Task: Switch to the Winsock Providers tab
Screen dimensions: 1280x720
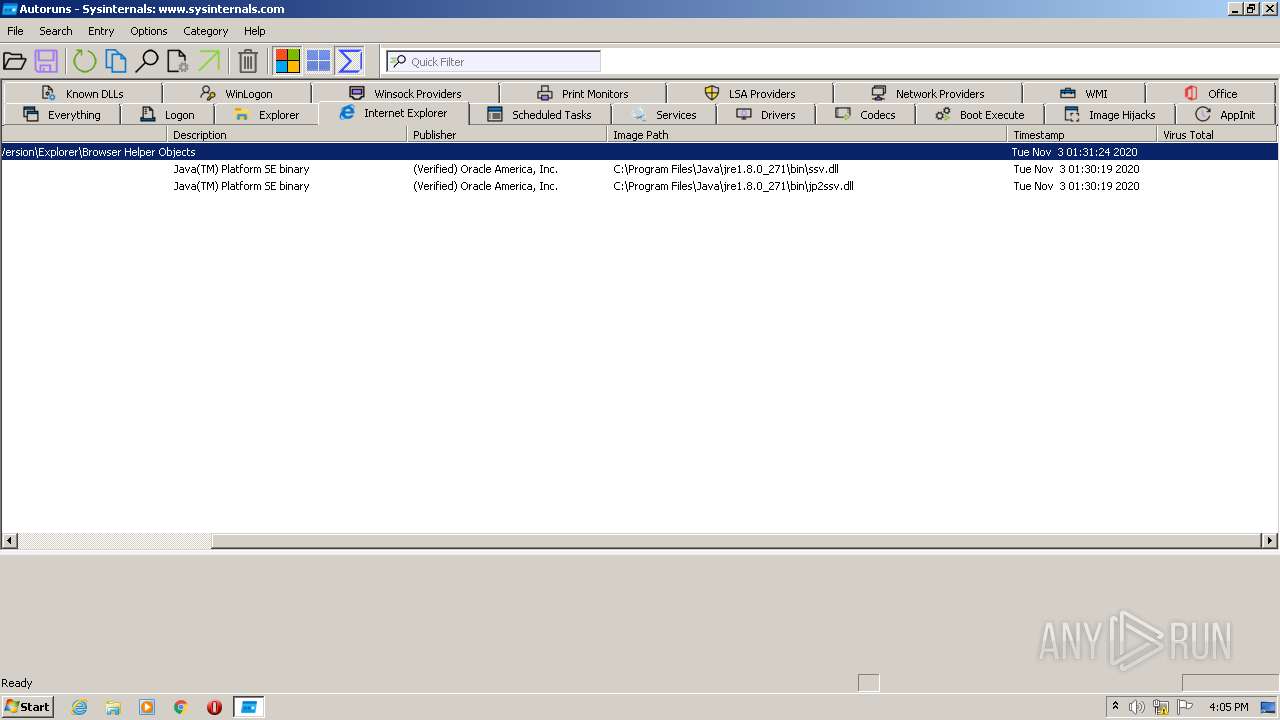Action: click(x=405, y=93)
